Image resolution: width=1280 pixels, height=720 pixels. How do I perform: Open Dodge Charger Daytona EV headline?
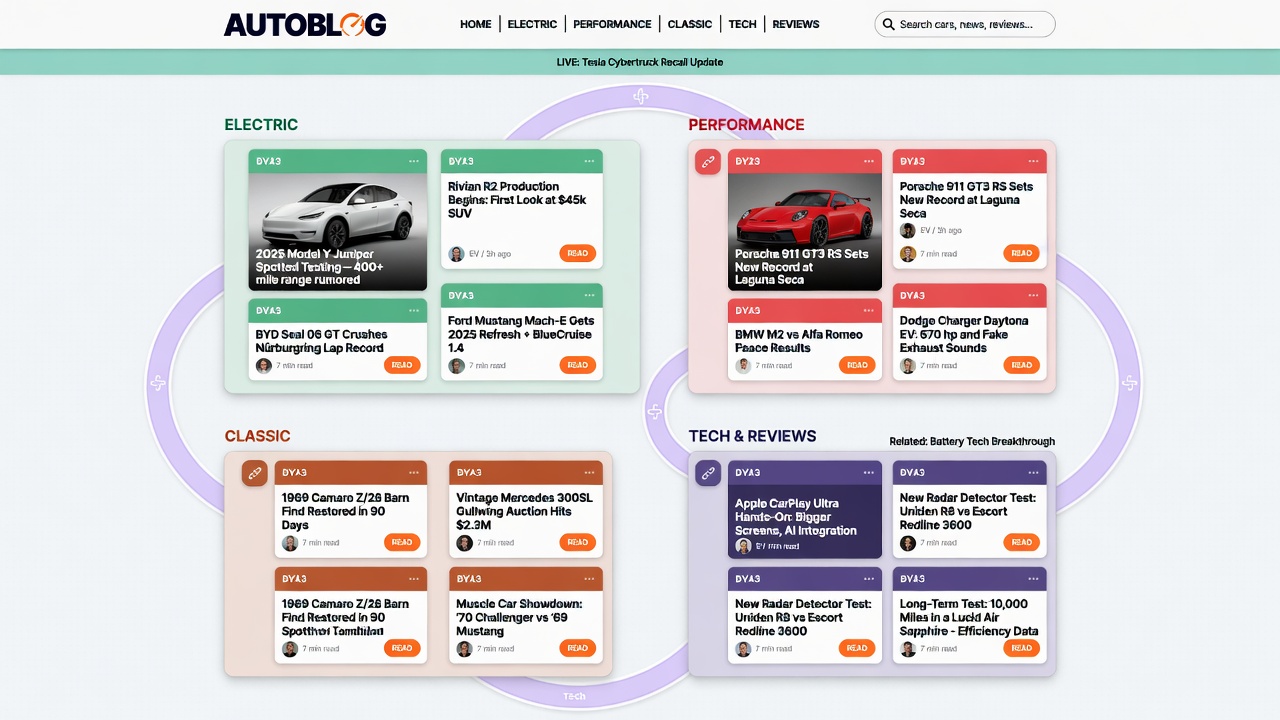click(964, 334)
